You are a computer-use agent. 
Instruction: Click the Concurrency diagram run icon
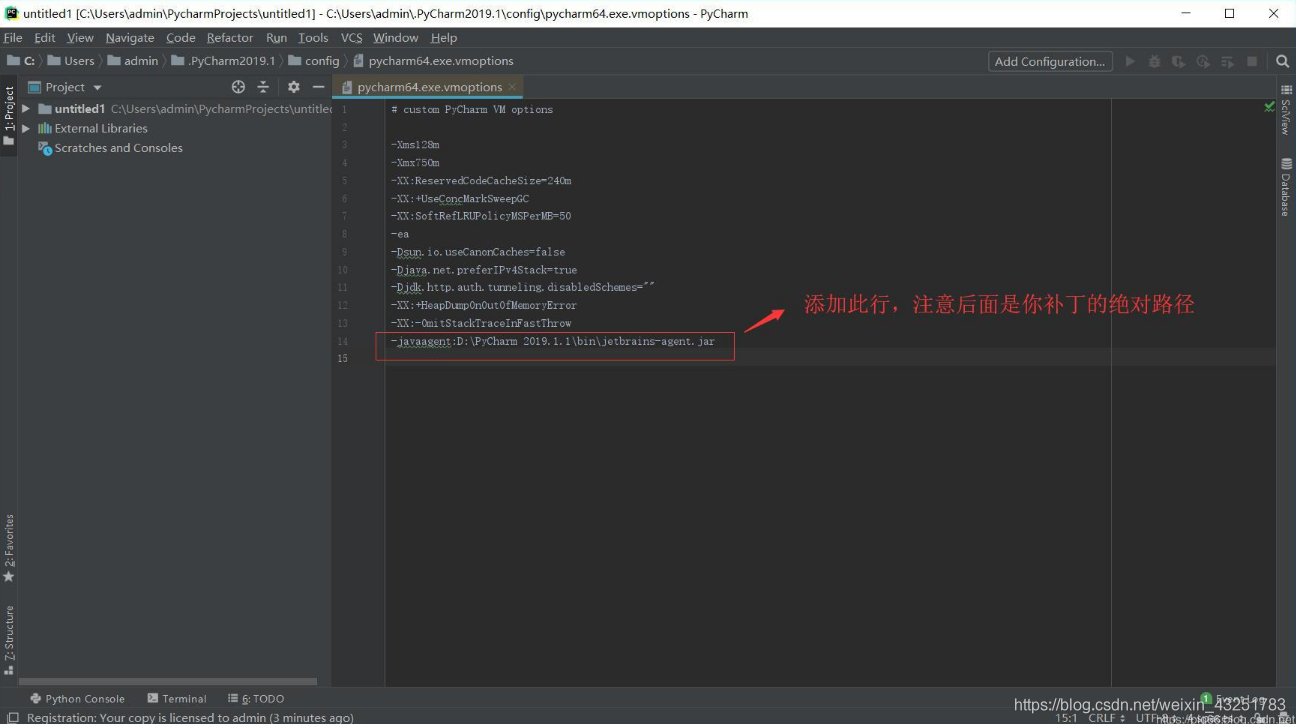point(1227,61)
